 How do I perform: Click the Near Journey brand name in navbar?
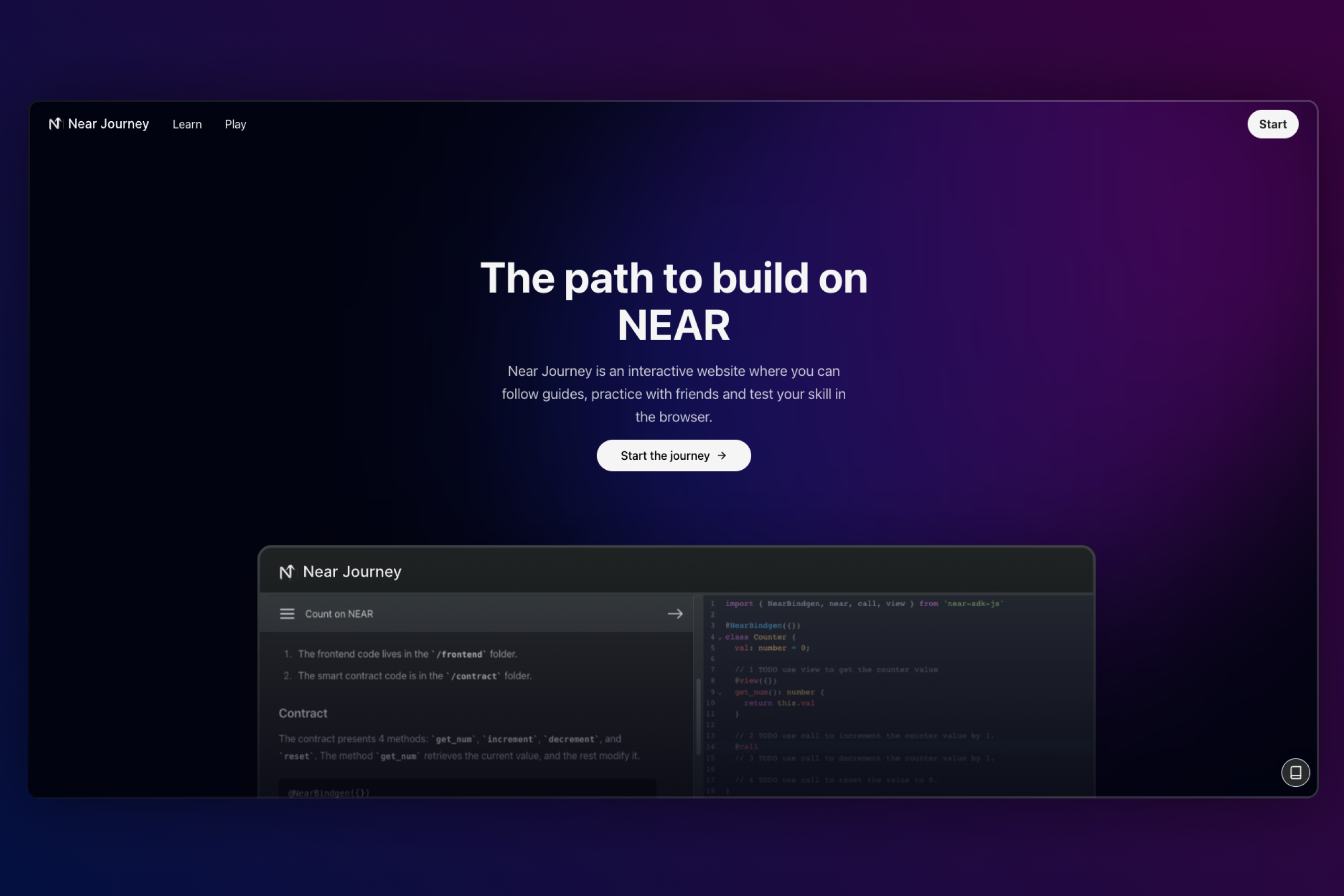tap(109, 124)
